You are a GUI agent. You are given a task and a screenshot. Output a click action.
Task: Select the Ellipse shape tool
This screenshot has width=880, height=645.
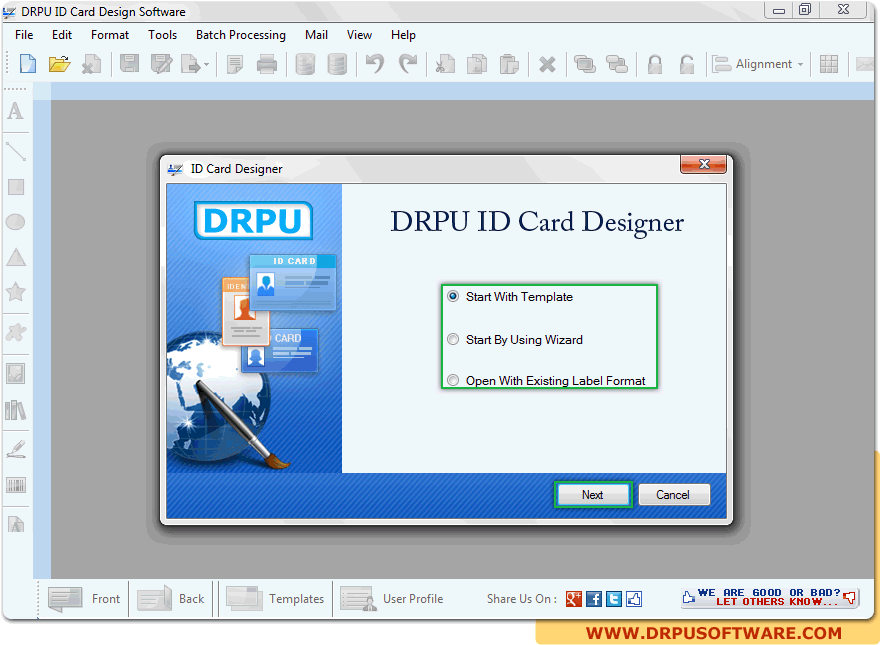[16, 222]
